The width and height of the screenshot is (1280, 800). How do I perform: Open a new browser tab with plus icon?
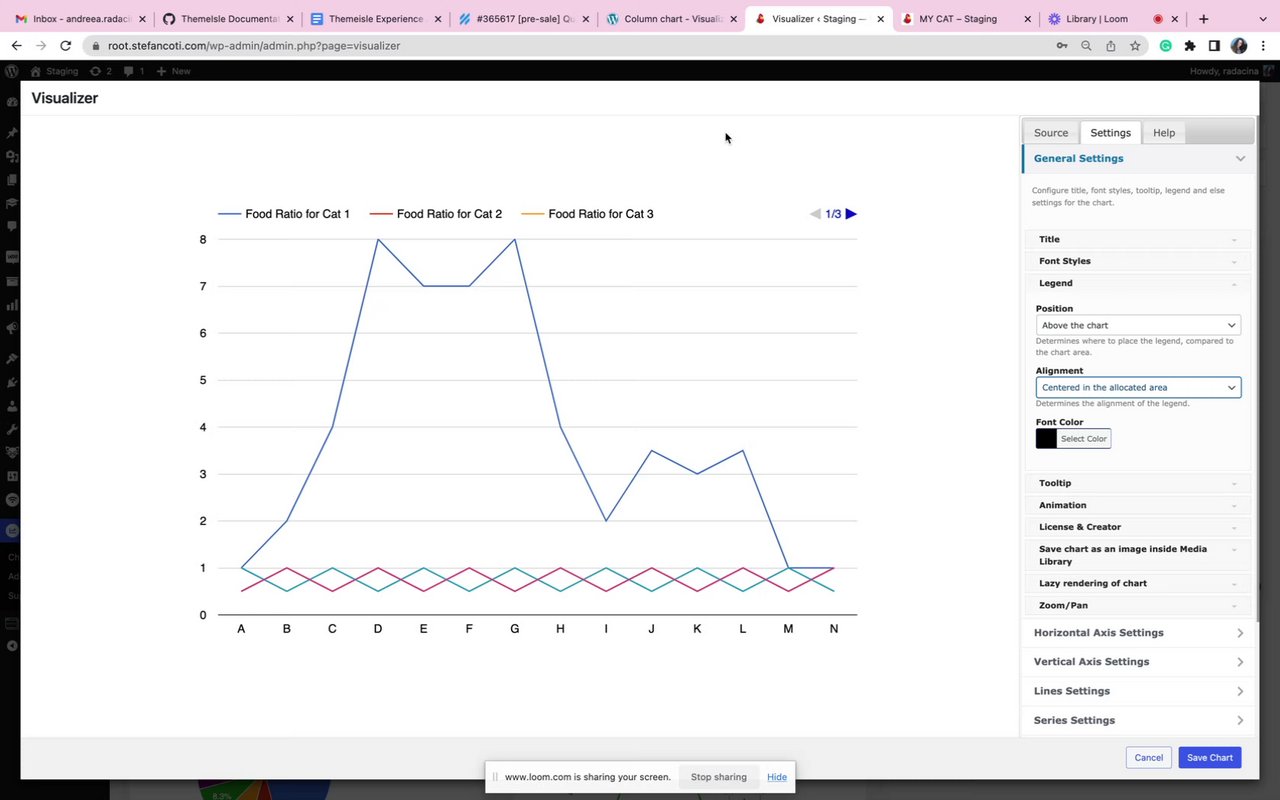pyautogui.click(x=1203, y=19)
